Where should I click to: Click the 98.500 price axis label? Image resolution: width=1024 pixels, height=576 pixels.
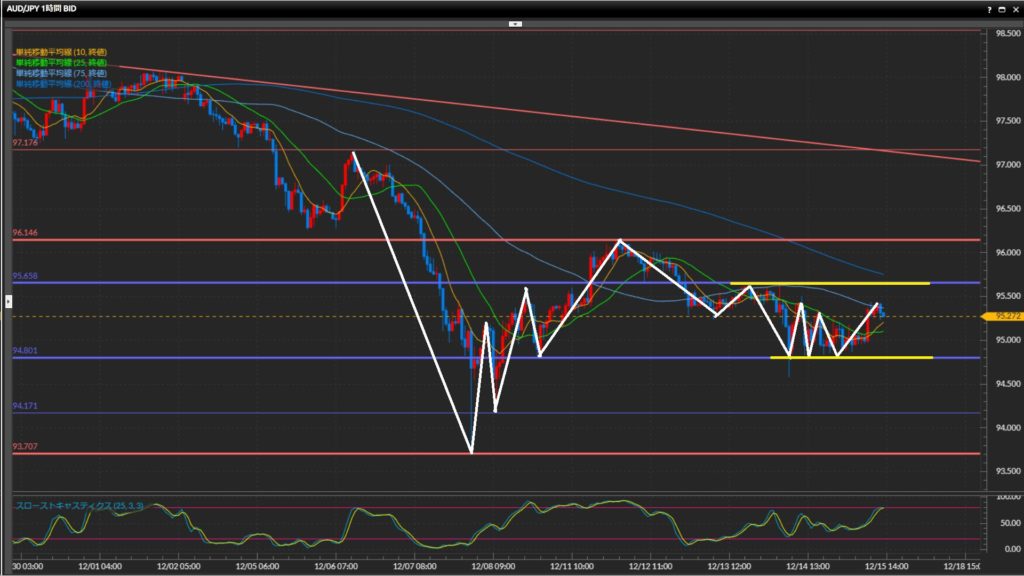click(1007, 34)
